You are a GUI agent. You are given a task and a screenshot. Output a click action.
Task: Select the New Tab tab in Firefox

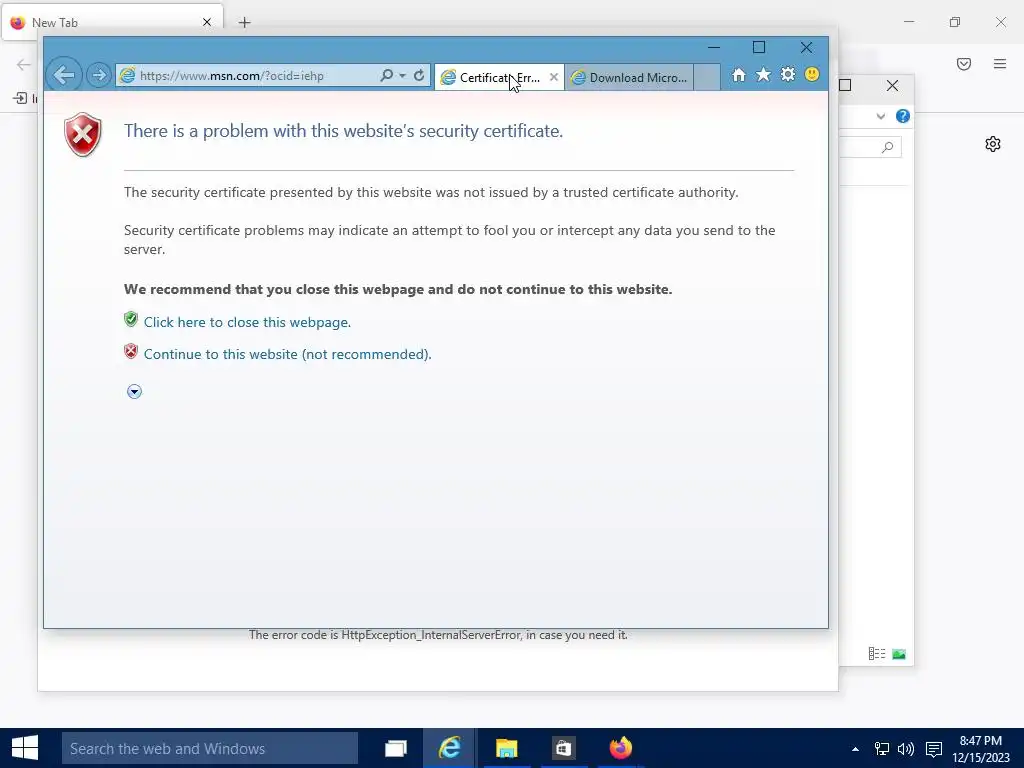coord(112,22)
